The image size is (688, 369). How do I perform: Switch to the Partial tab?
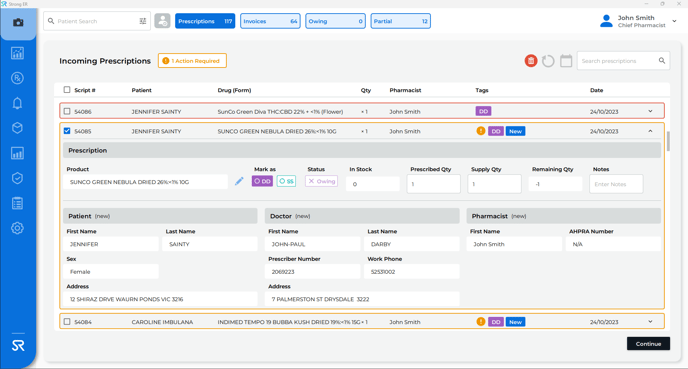pyautogui.click(x=401, y=21)
